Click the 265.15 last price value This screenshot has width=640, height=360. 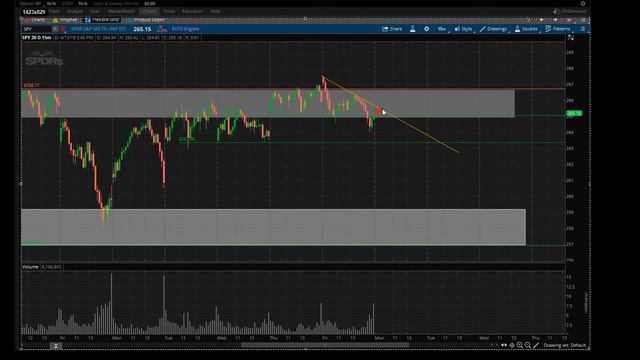(x=142, y=29)
